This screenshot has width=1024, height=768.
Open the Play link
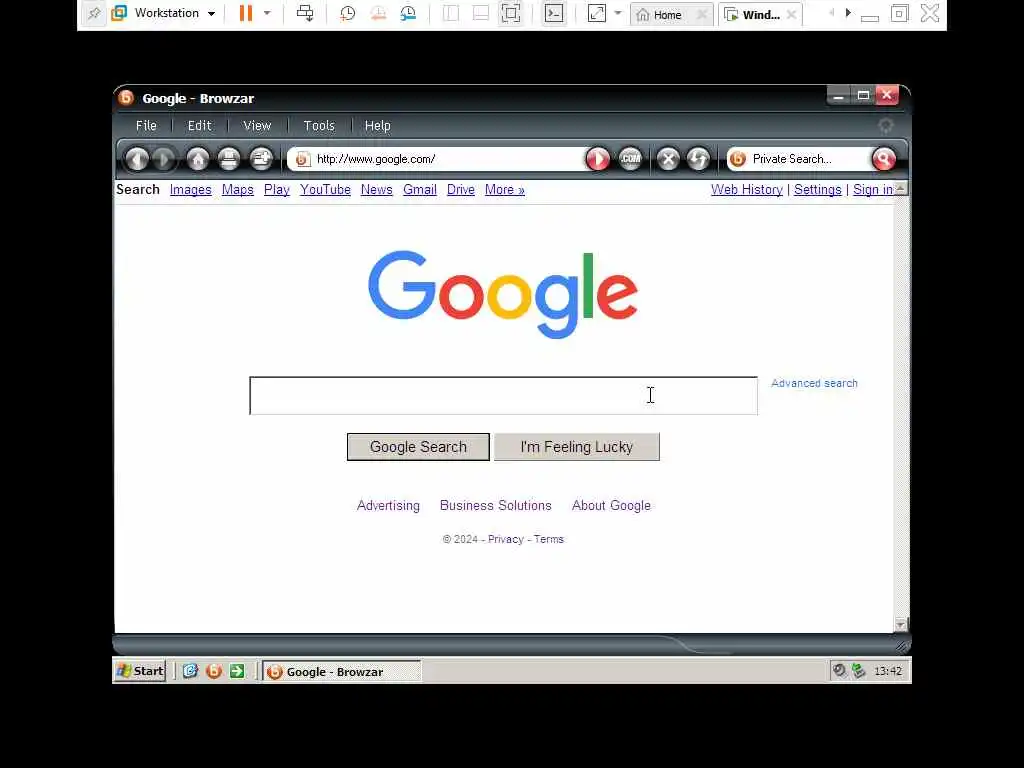point(277,189)
